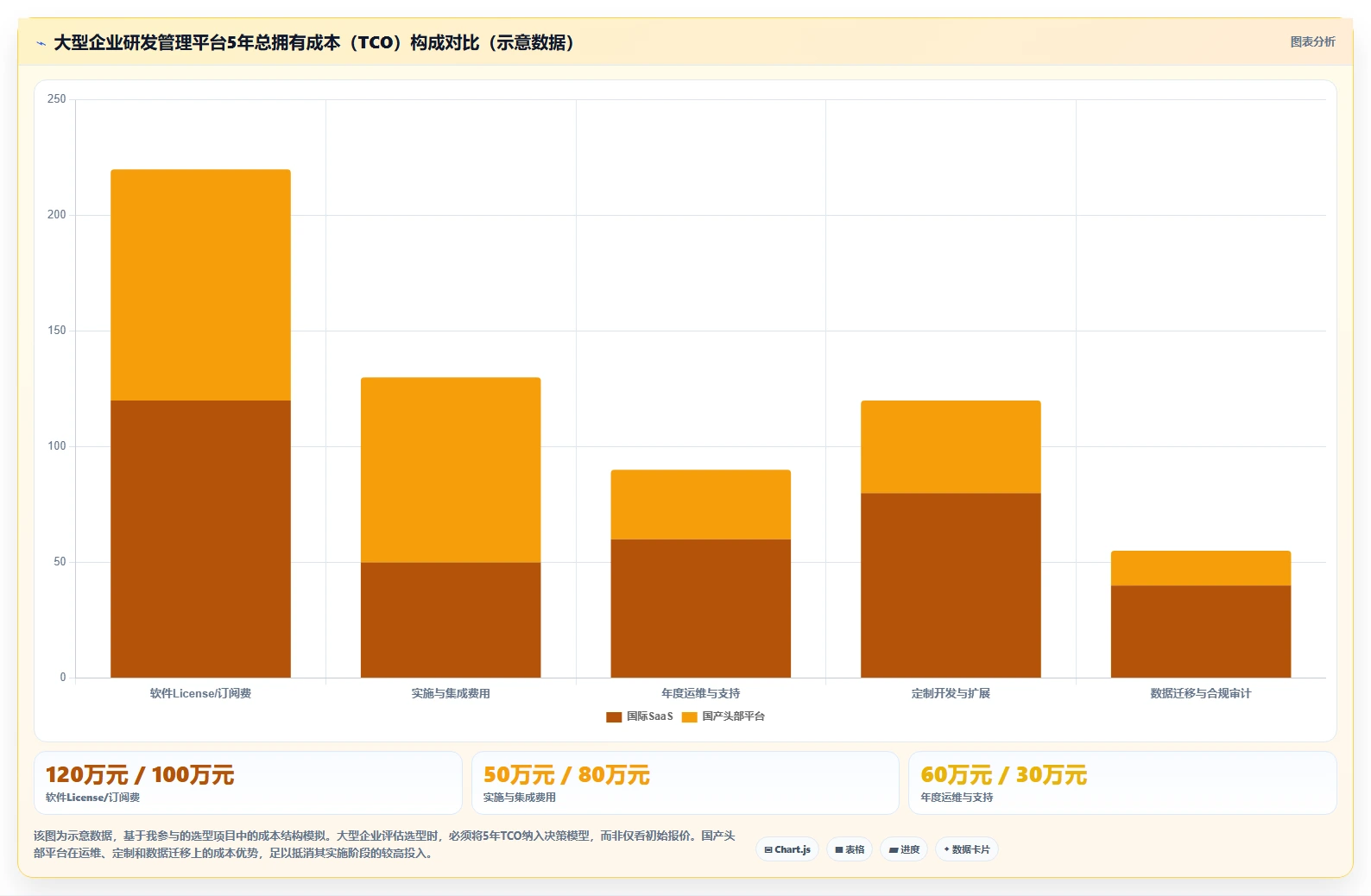The width and height of the screenshot is (1371, 896).
Task: Click the chart title 大型企业研发管理平台5年总拥有成本
Action: (314, 42)
